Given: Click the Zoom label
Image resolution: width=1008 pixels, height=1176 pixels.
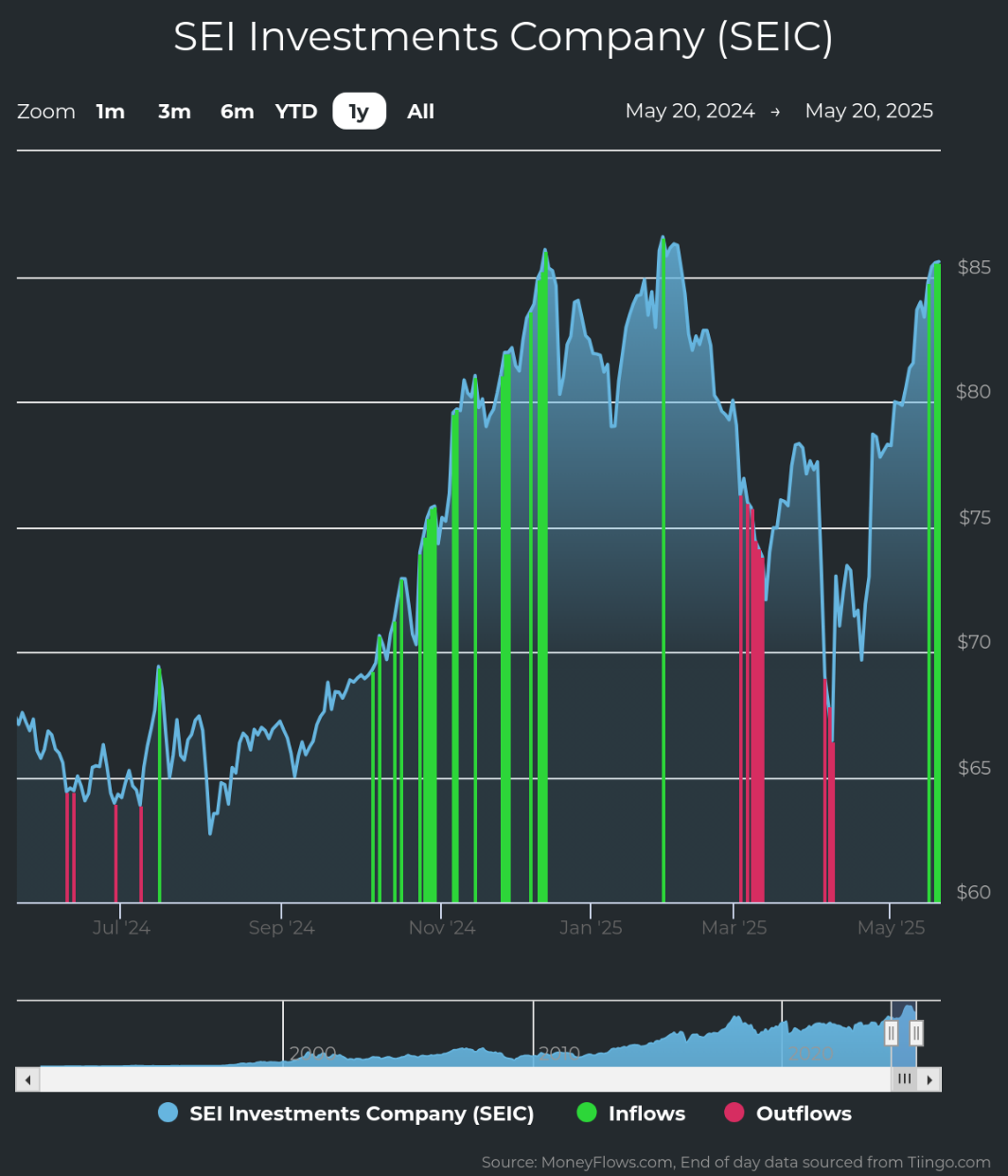Looking at the screenshot, I should (46, 112).
